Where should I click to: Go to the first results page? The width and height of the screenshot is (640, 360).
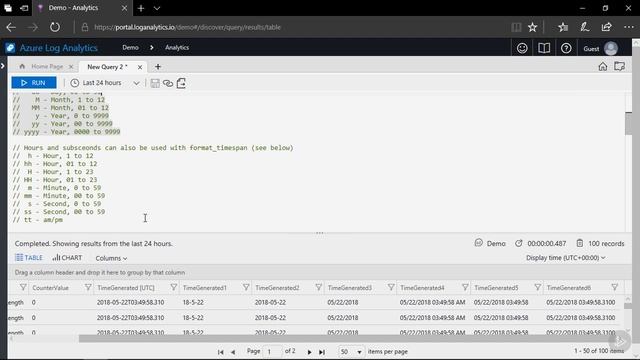pyautogui.click(x=220, y=352)
